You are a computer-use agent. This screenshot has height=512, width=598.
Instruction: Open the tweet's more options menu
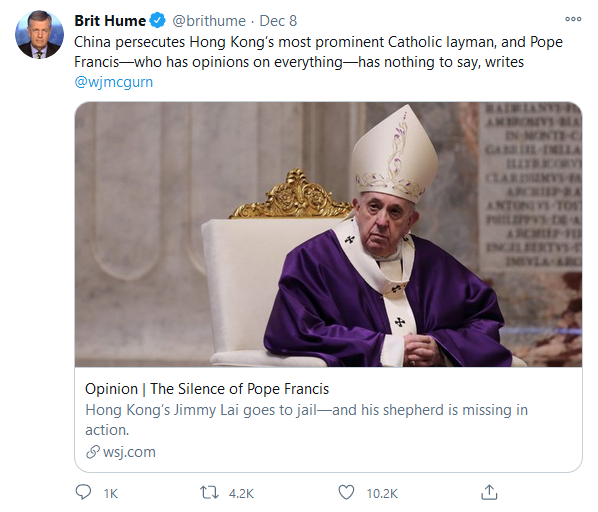[x=573, y=19]
